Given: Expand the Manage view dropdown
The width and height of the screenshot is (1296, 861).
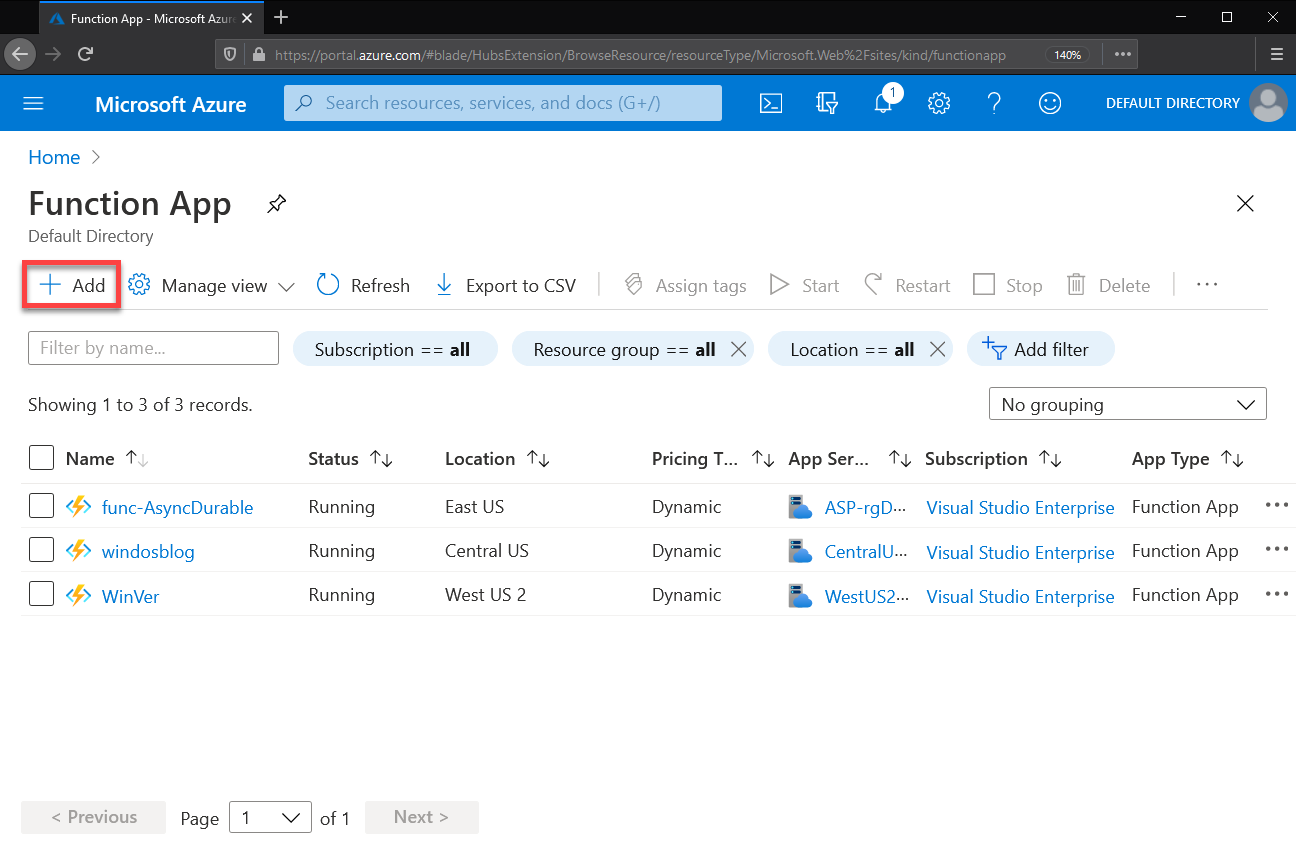Looking at the screenshot, I should 212,285.
